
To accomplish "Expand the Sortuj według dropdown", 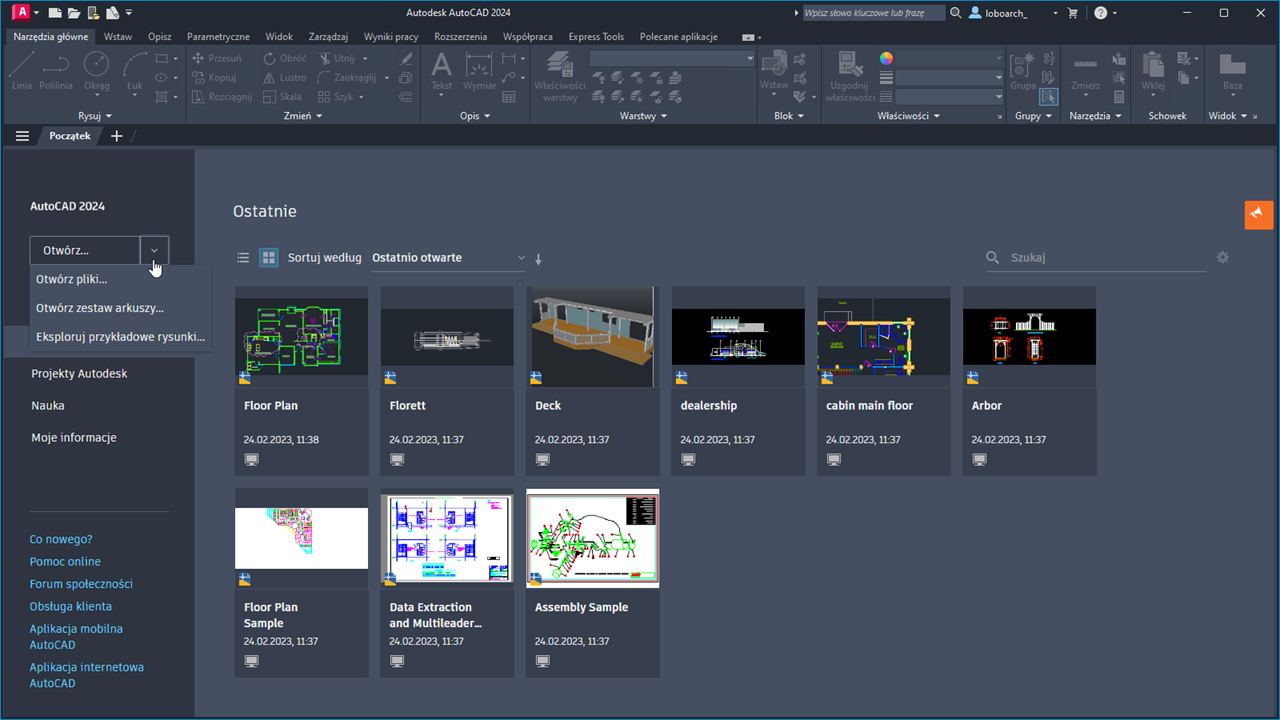I will (x=448, y=258).
